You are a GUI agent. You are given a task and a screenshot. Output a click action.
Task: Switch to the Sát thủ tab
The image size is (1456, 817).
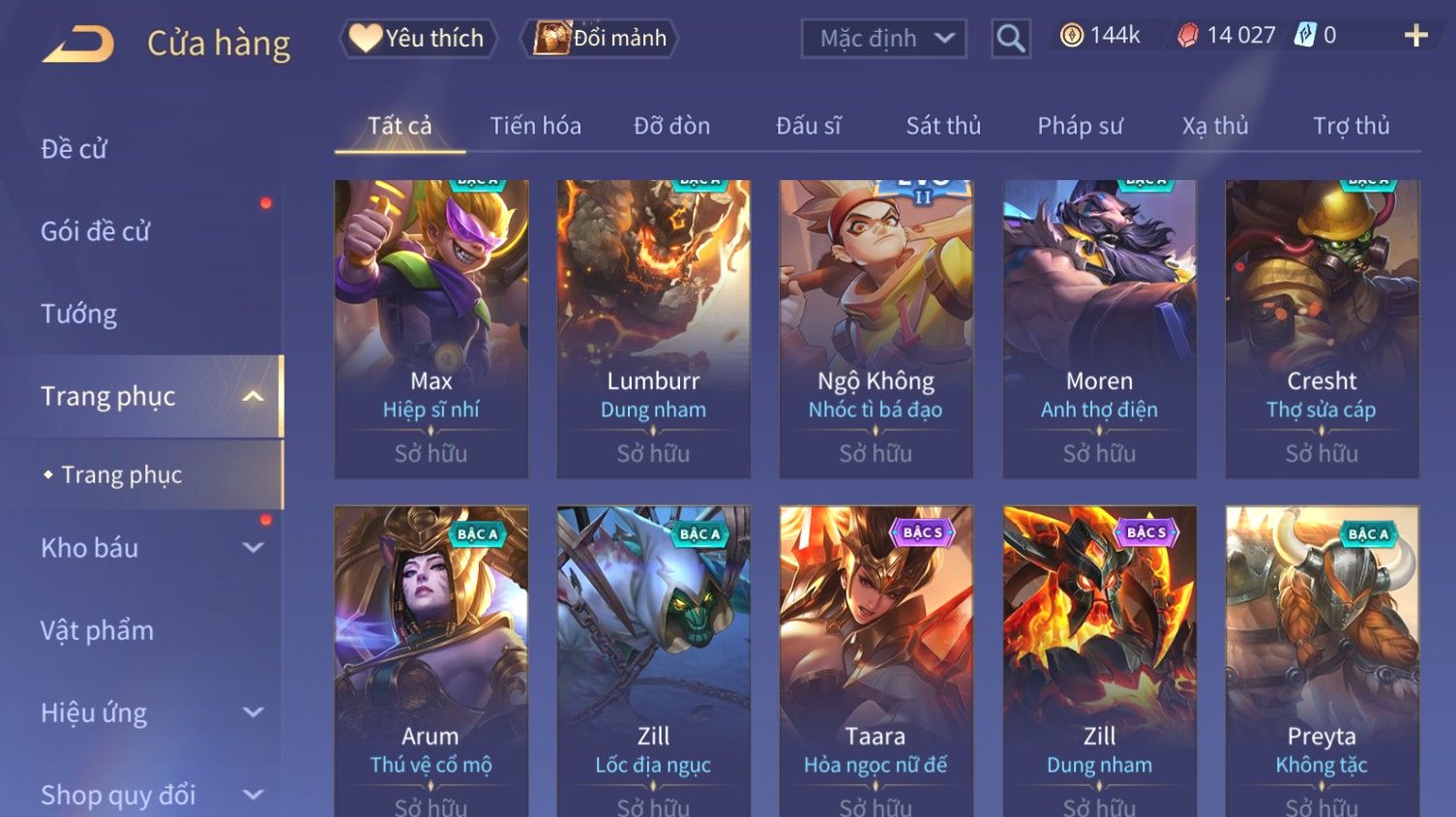(x=943, y=126)
